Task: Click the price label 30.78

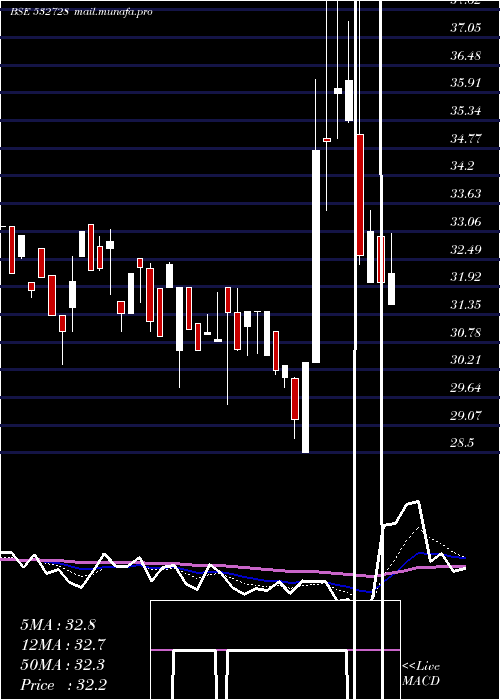Action: click(x=466, y=332)
